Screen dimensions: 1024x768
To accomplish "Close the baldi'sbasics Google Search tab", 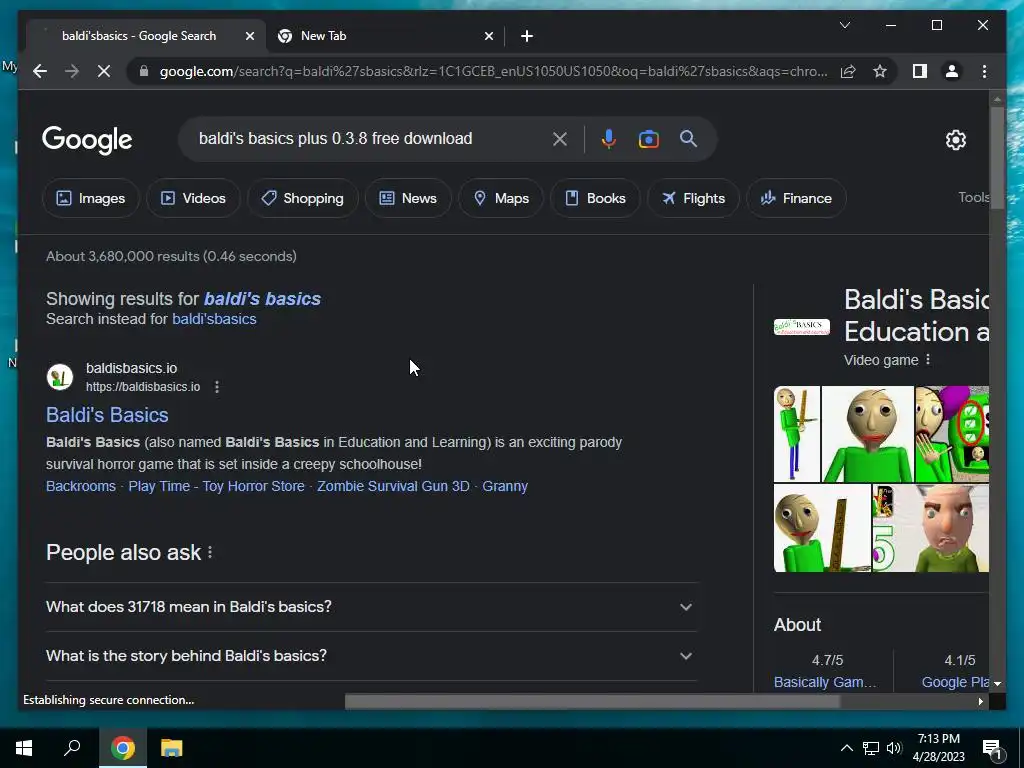I will pos(249,36).
